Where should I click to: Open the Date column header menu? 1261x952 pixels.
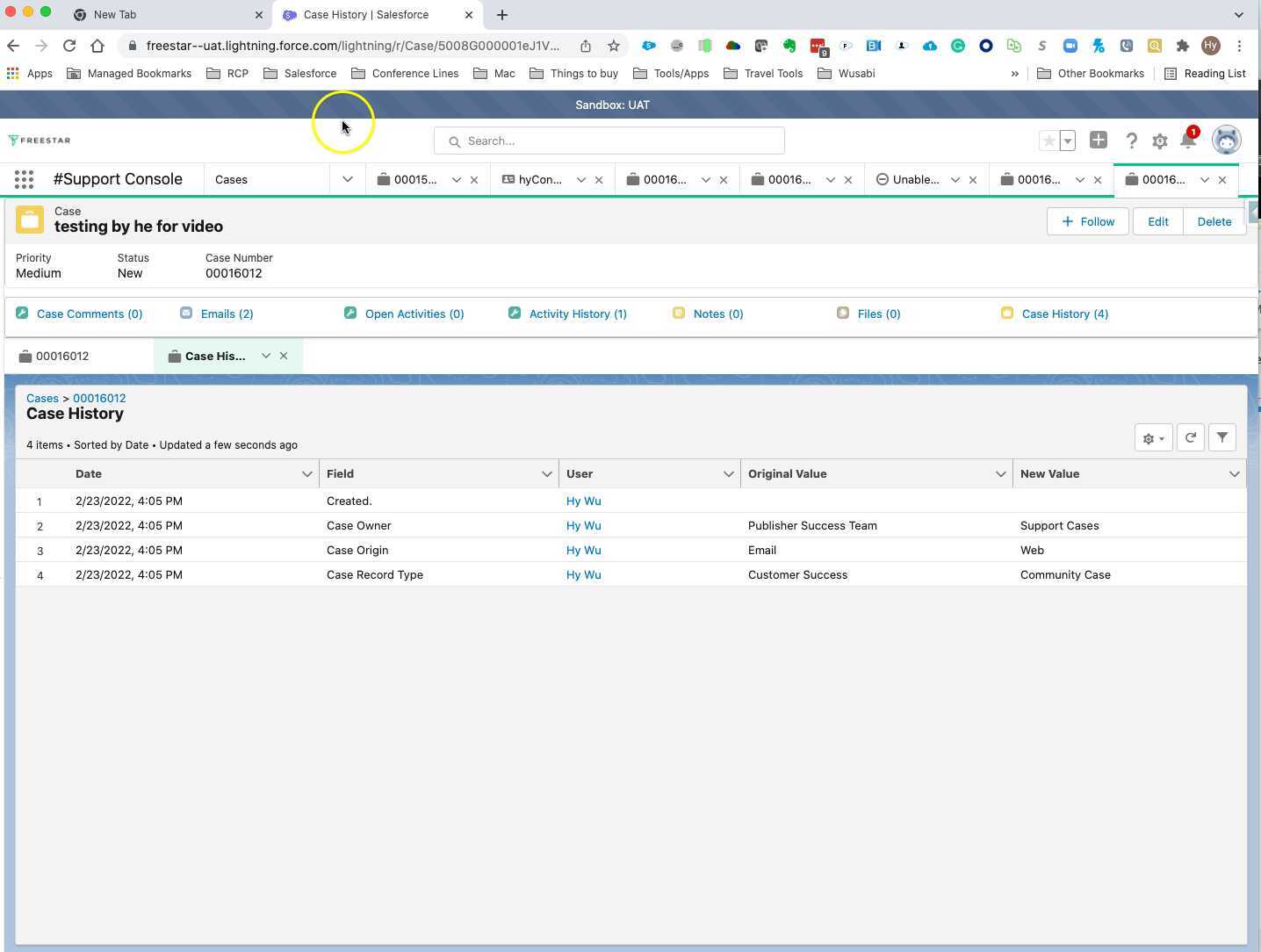[306, 474]
